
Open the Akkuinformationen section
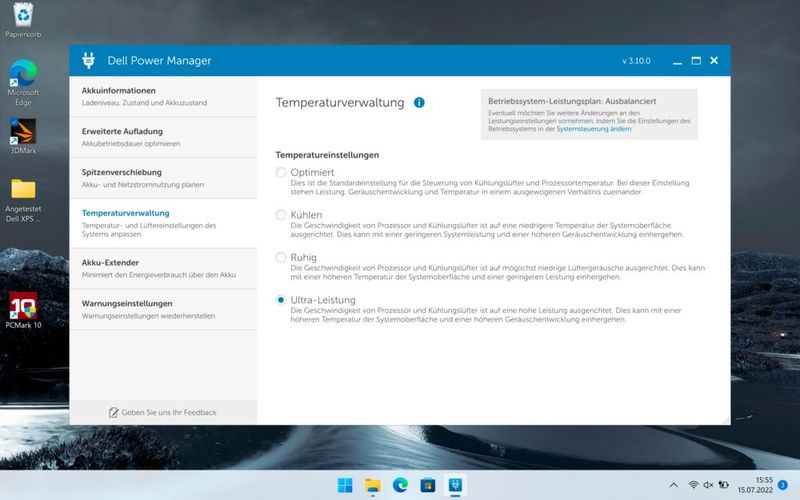163,96
